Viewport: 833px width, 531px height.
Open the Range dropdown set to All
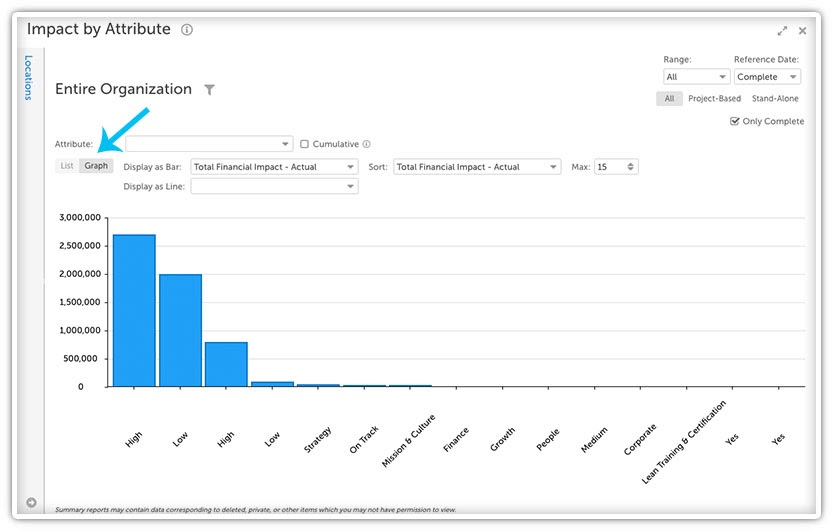[x=696, y=76]
